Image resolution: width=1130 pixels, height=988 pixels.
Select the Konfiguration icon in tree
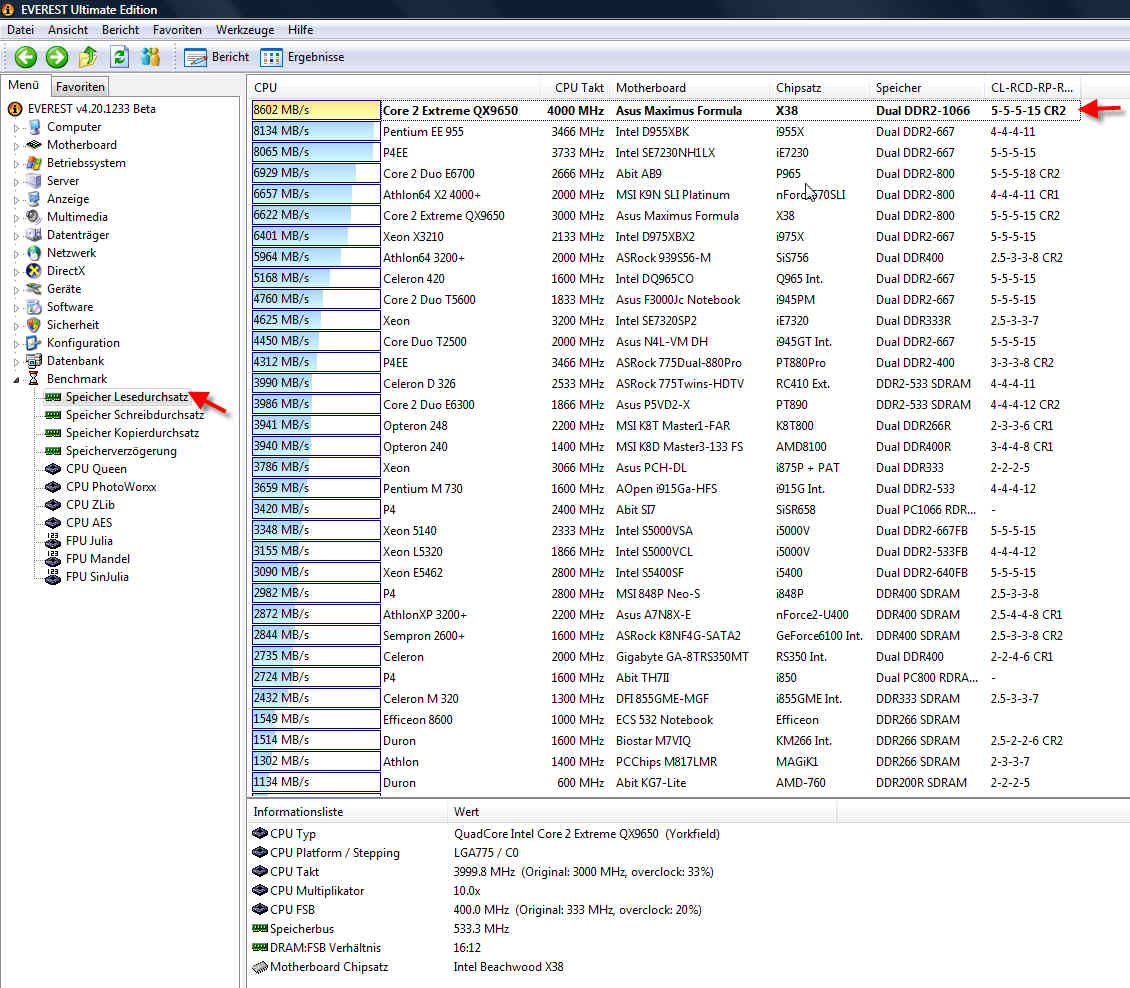(33, 343)
